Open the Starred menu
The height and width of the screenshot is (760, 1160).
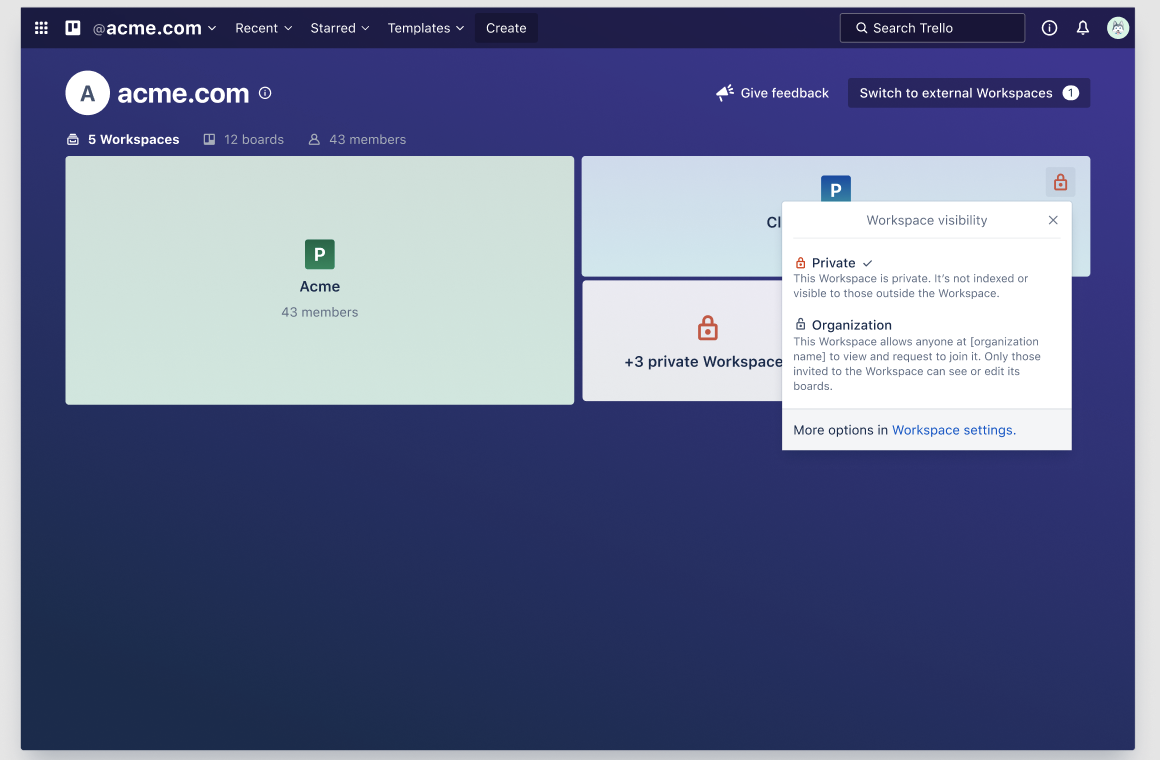pyautogui.click(x=340, y=28)
